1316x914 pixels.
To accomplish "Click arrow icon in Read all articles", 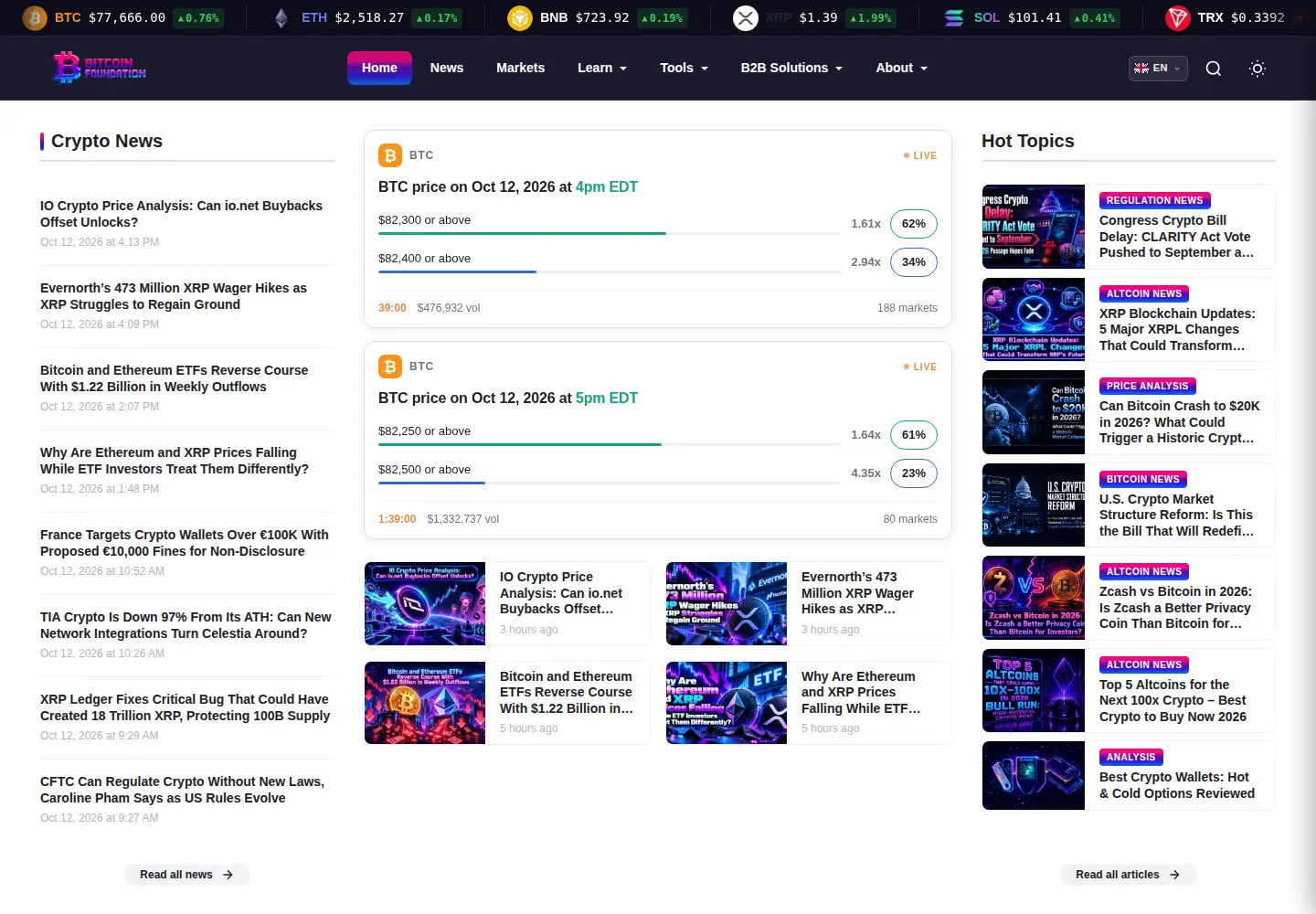I will point(1175,875).
